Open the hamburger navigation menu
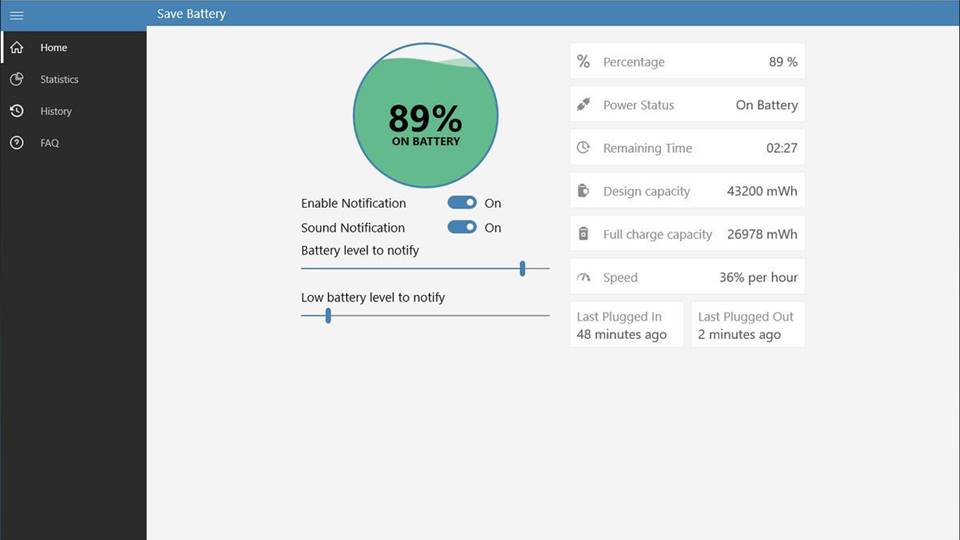 pyautogui.click(x=16, y=15)
